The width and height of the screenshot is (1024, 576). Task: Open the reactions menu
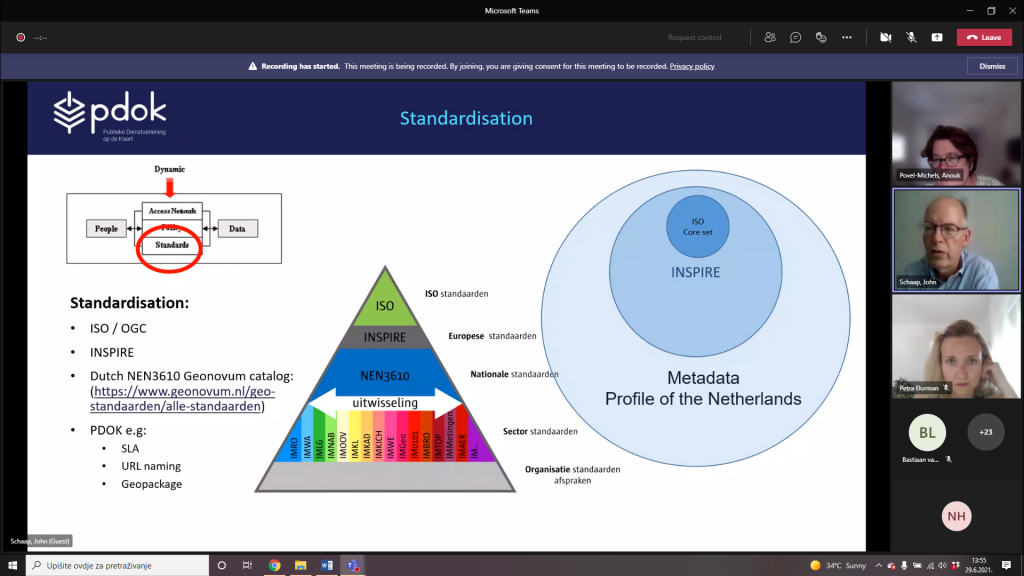(821, 37)
